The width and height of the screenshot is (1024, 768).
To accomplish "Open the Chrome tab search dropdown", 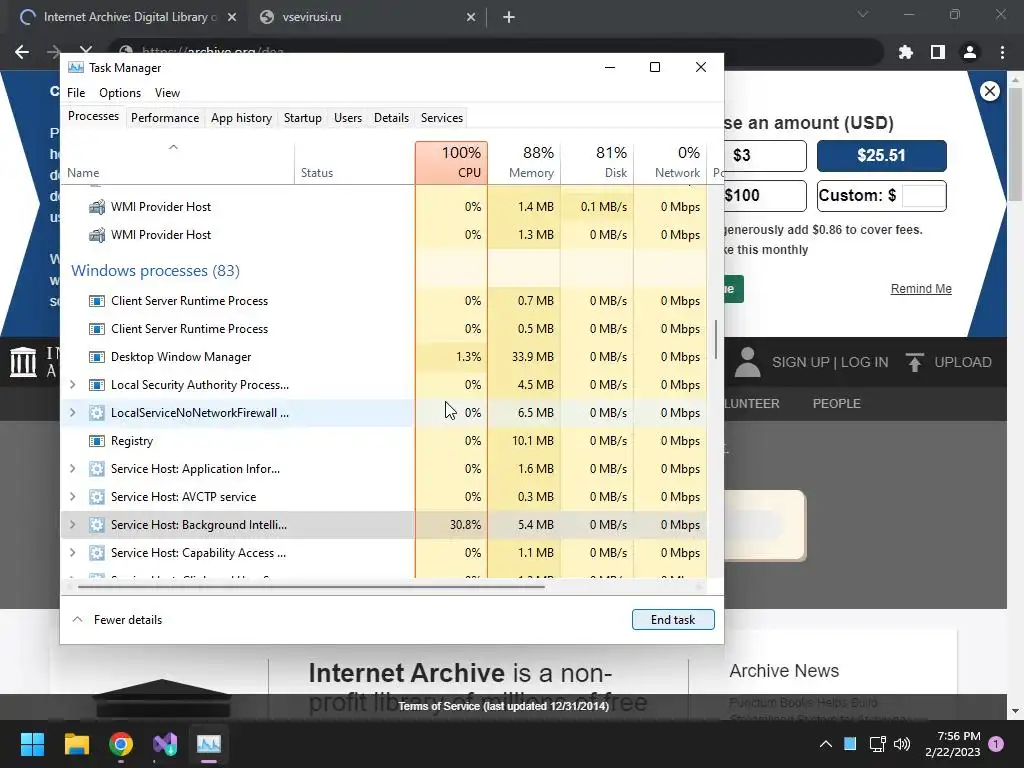I will pos(863,14).
